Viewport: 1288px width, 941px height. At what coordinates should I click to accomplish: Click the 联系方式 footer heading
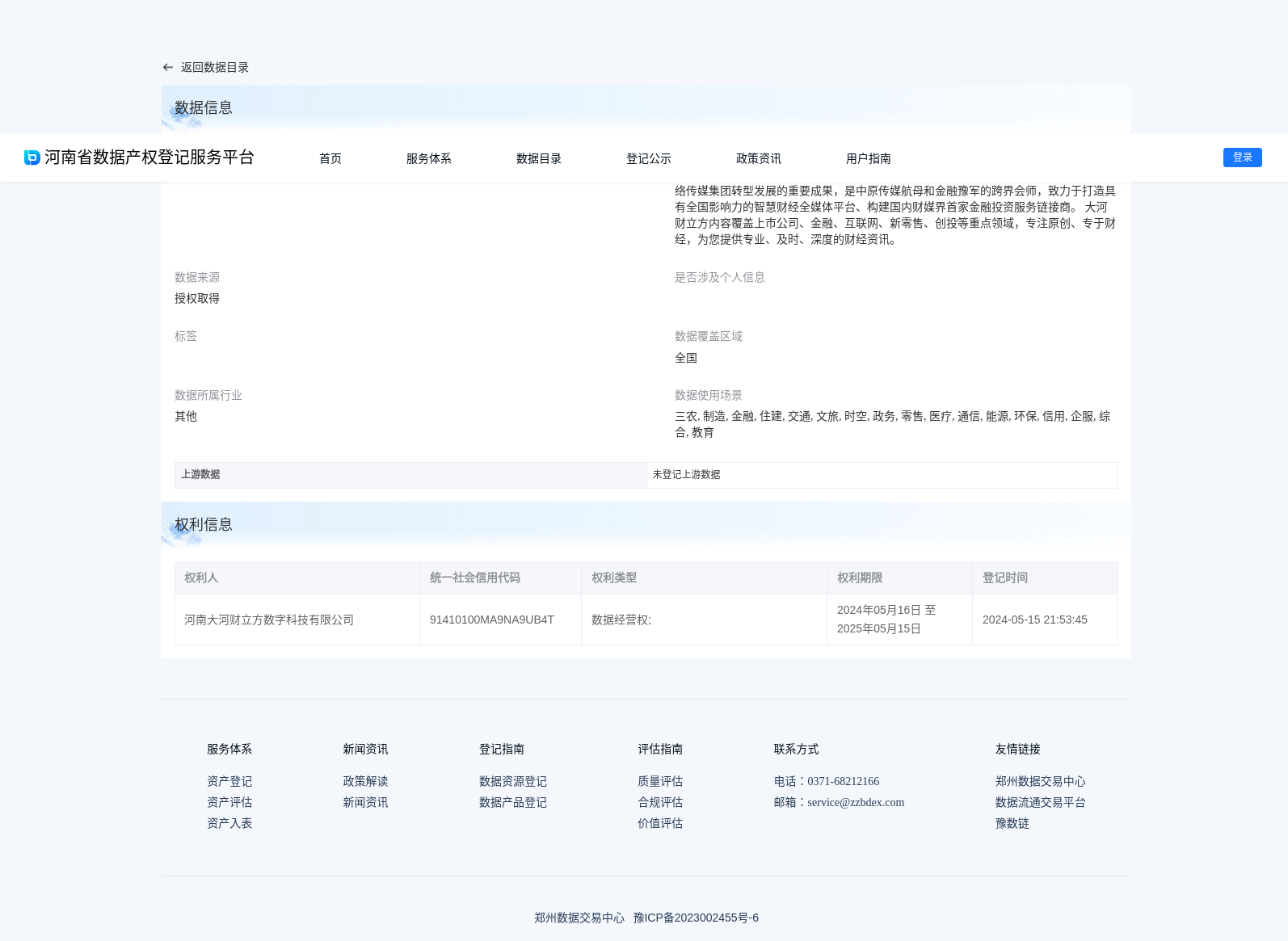797,749
